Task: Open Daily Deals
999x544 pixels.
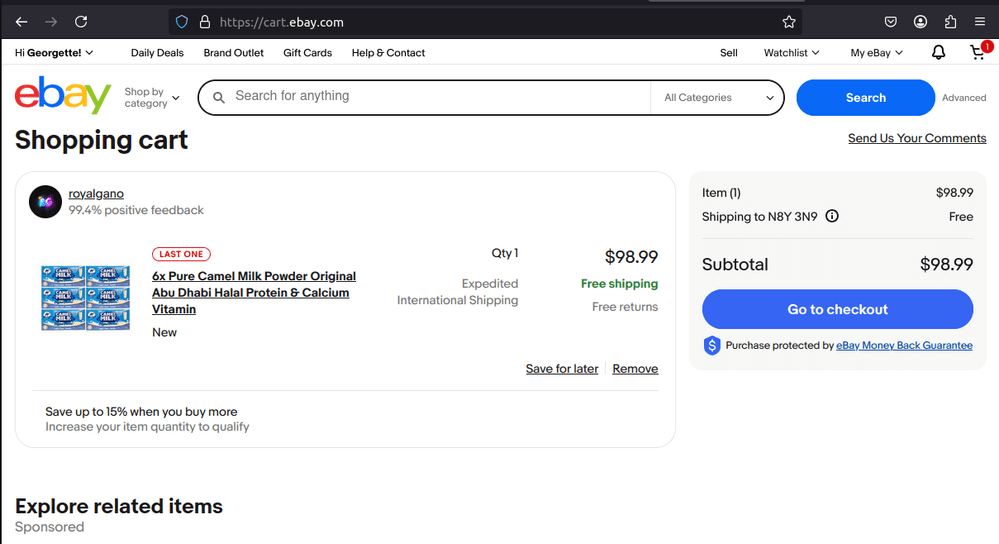Action: click(x=157, y=53)
